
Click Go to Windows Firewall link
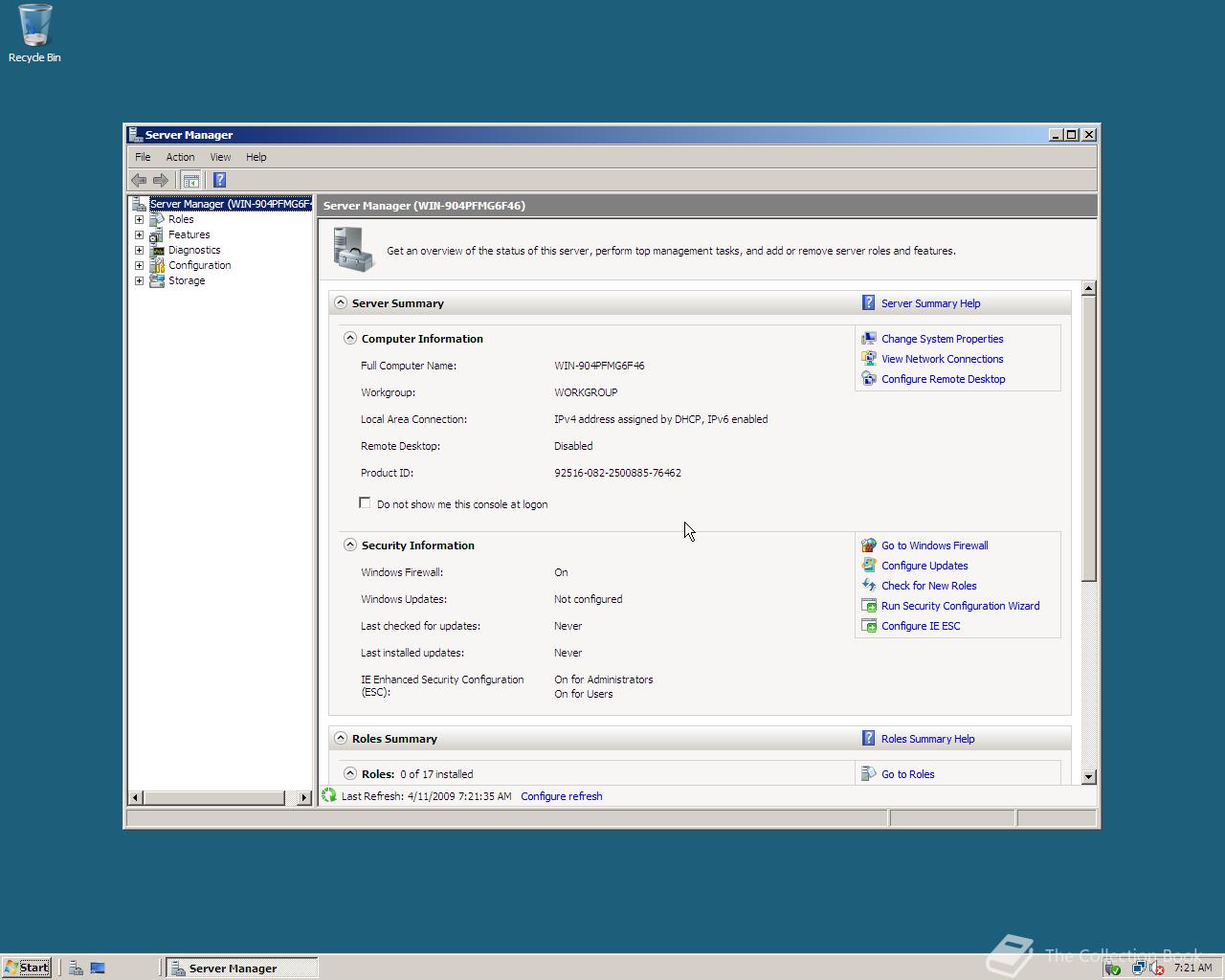pyautogui.click(x=934, y=546)
